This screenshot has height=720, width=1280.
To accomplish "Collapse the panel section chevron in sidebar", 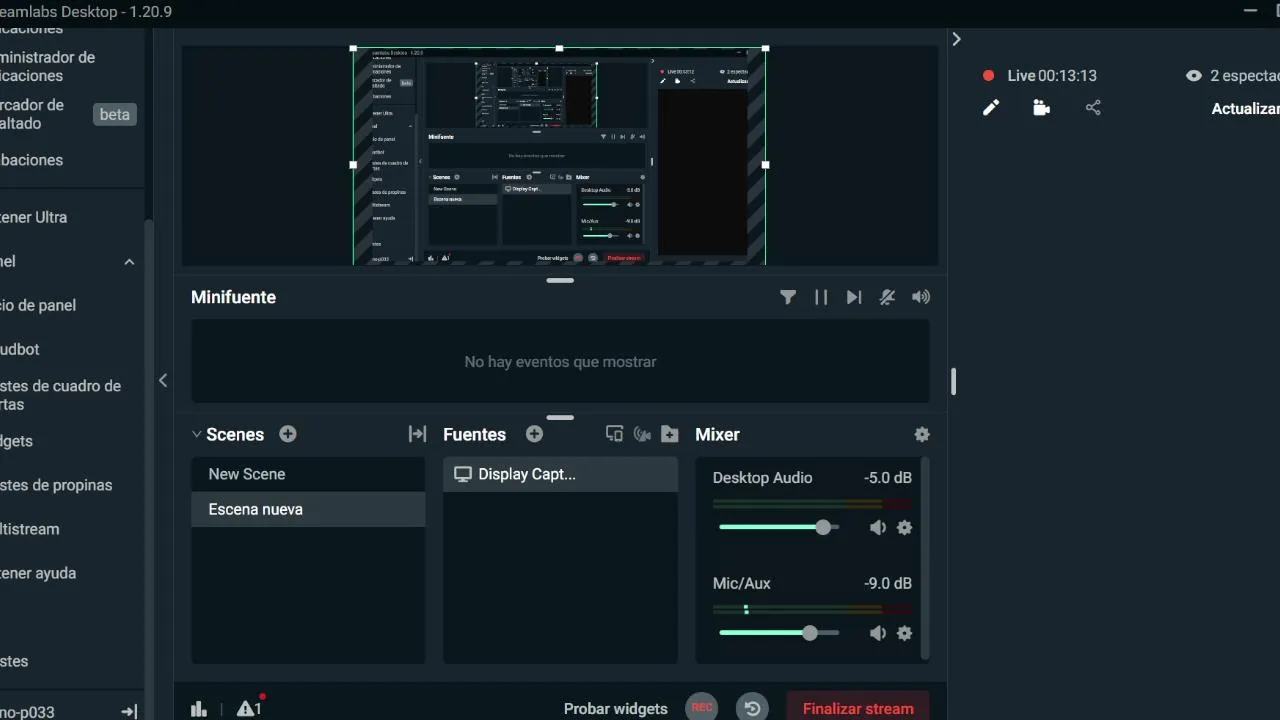I will [x=129, y=262].
